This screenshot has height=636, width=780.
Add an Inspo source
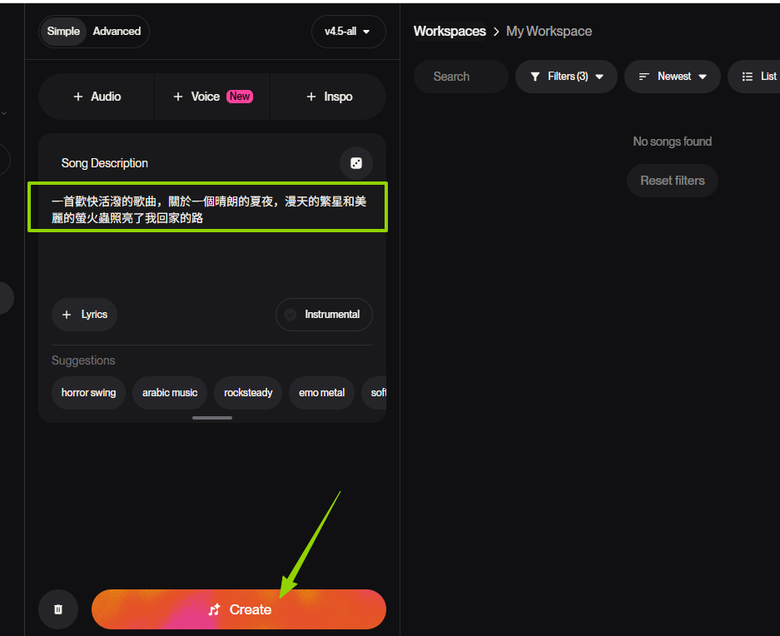point(329,96)
